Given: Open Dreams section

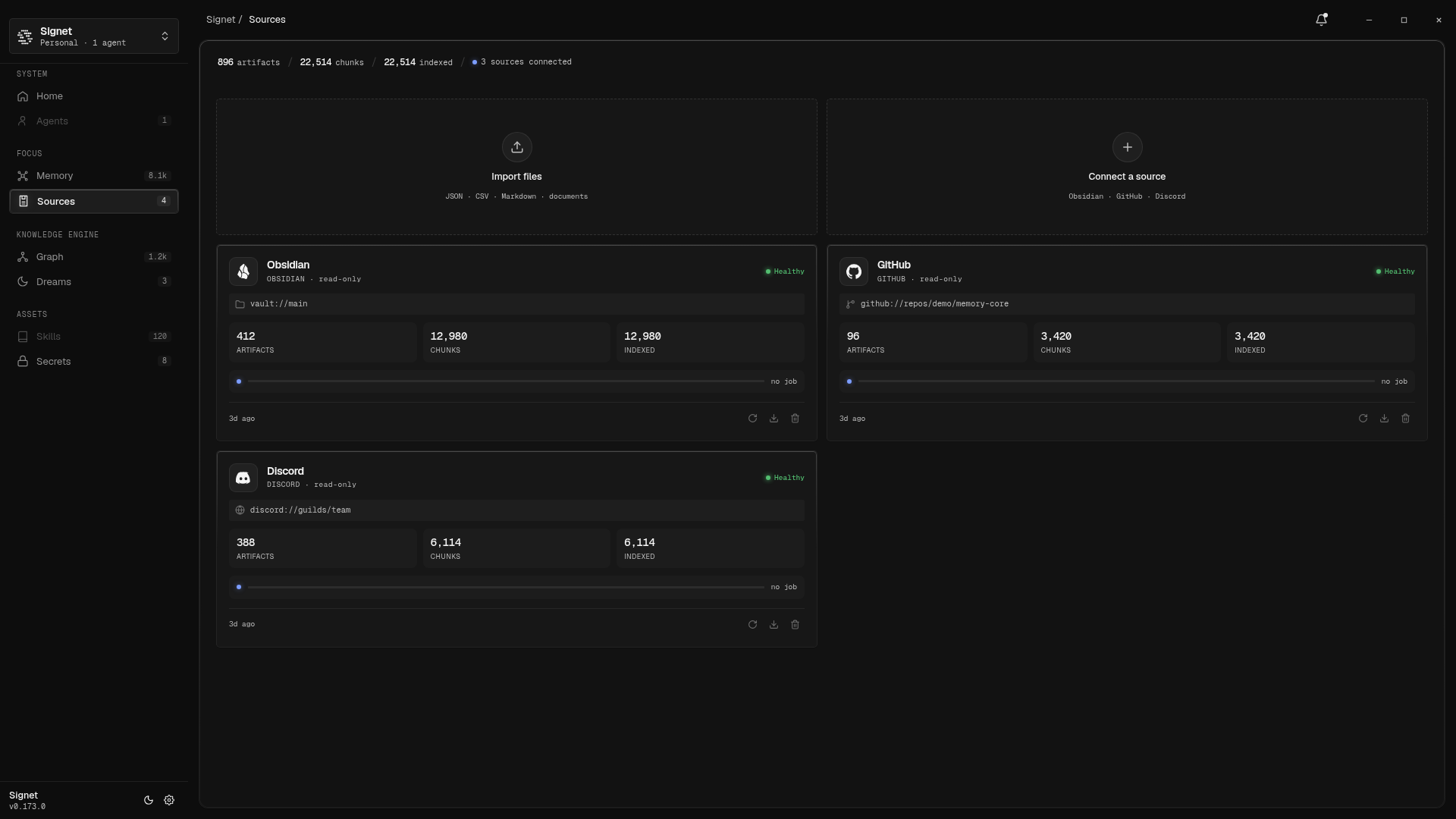Looking at the screenshot, I should tap(94, 281).
